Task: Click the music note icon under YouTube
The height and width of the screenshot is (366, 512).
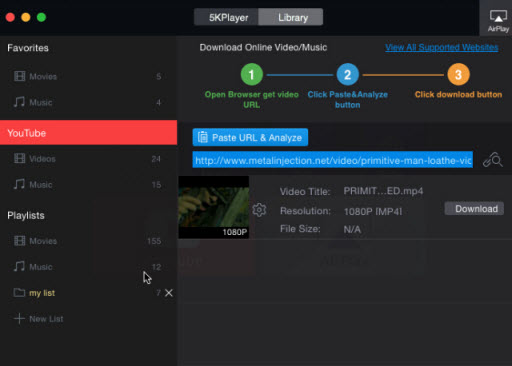Action: tap(19, 184)
